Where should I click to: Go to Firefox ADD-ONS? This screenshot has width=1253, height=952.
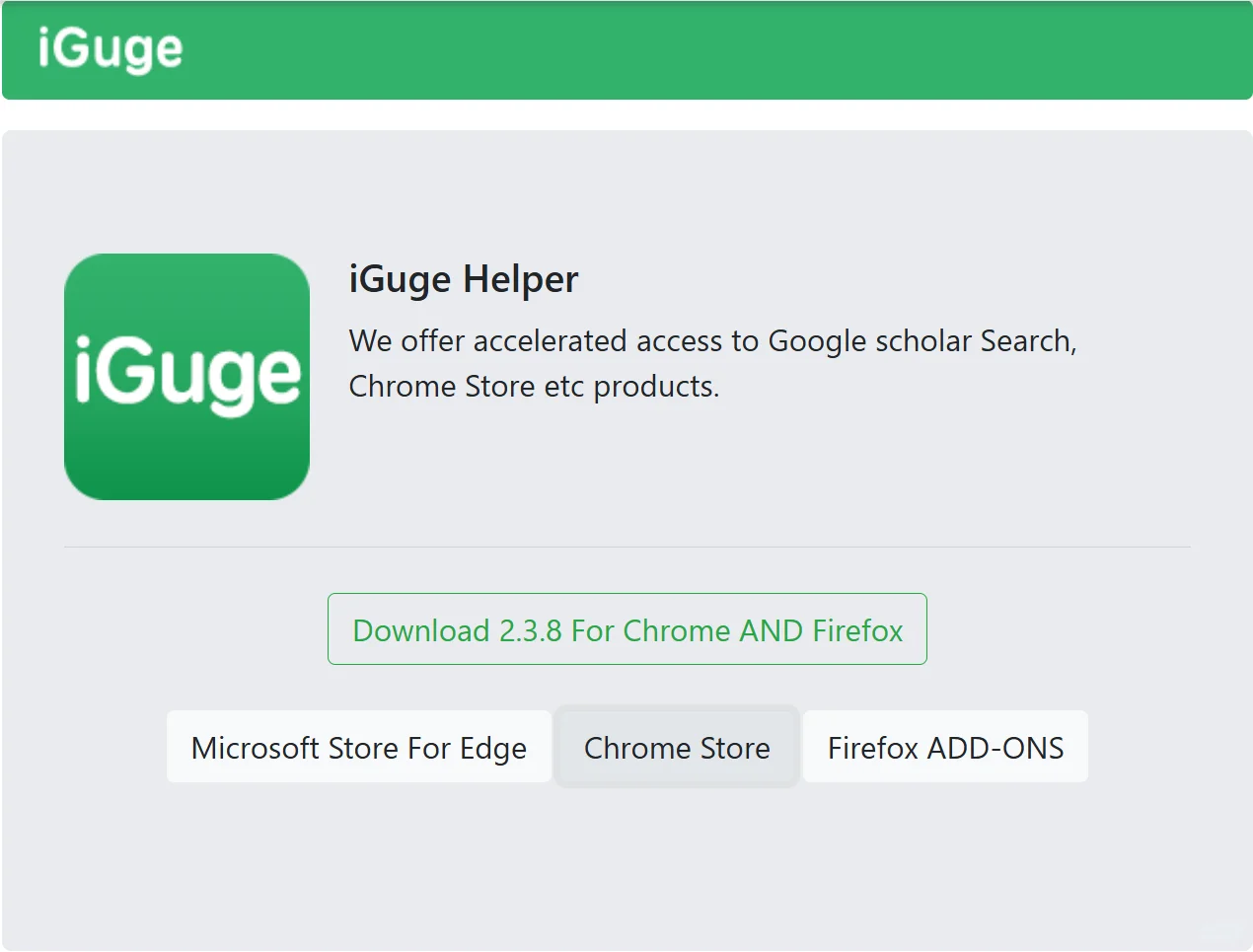[945, 748]
